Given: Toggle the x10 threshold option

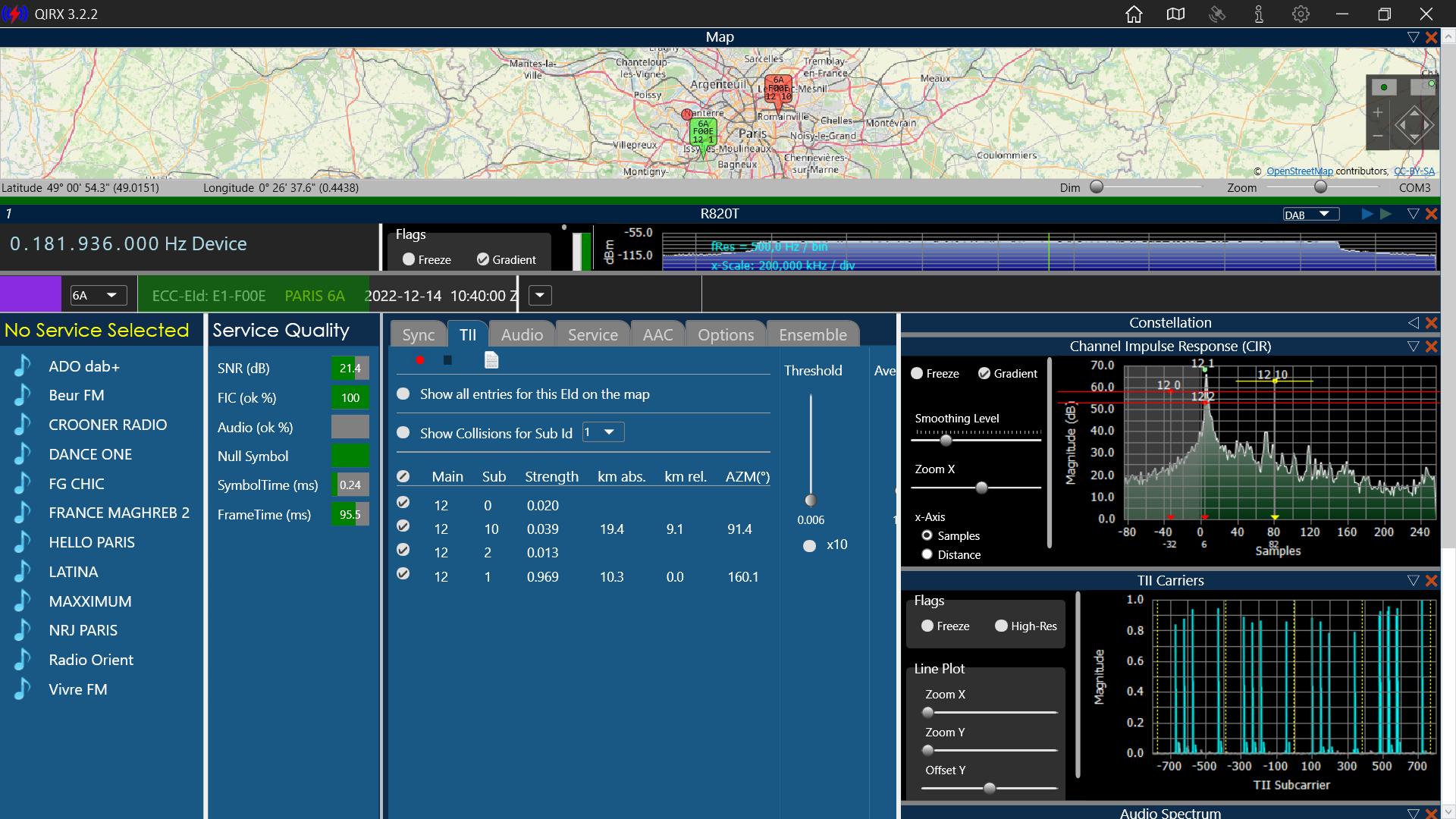Looking at the screenshot, I should click(810, 546).
